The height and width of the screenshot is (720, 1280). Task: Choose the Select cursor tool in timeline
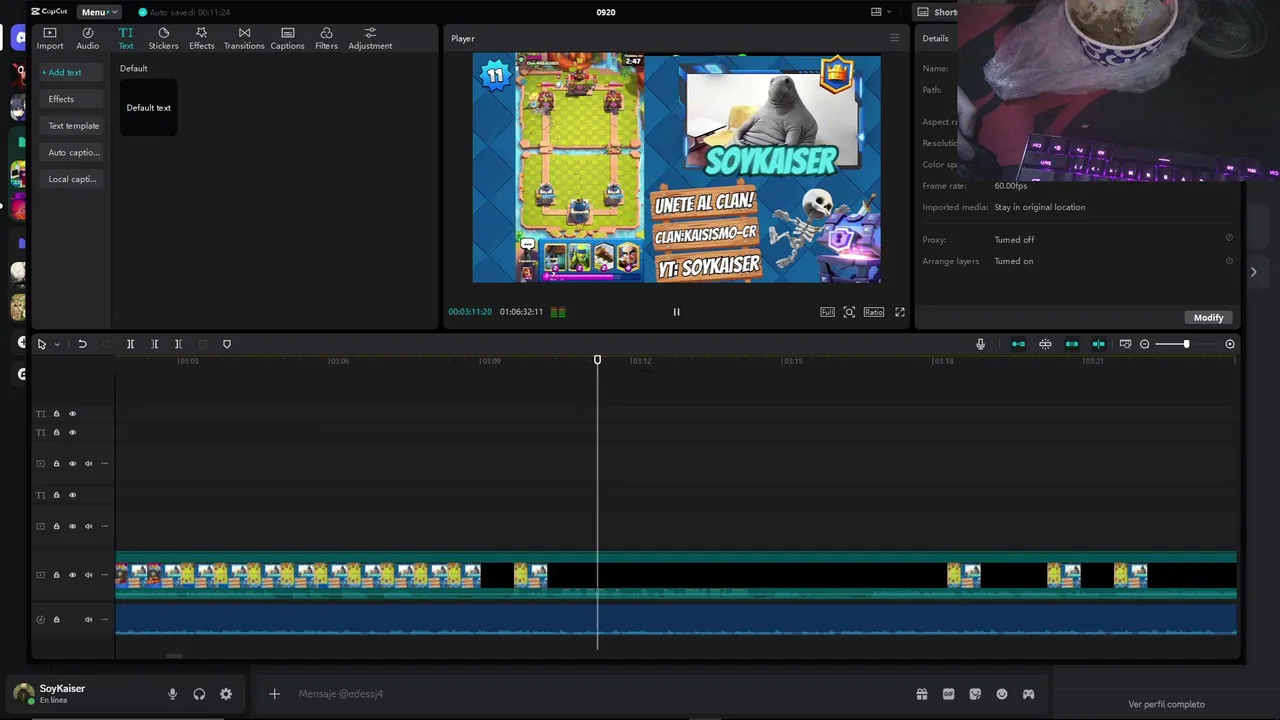[42, 344]
